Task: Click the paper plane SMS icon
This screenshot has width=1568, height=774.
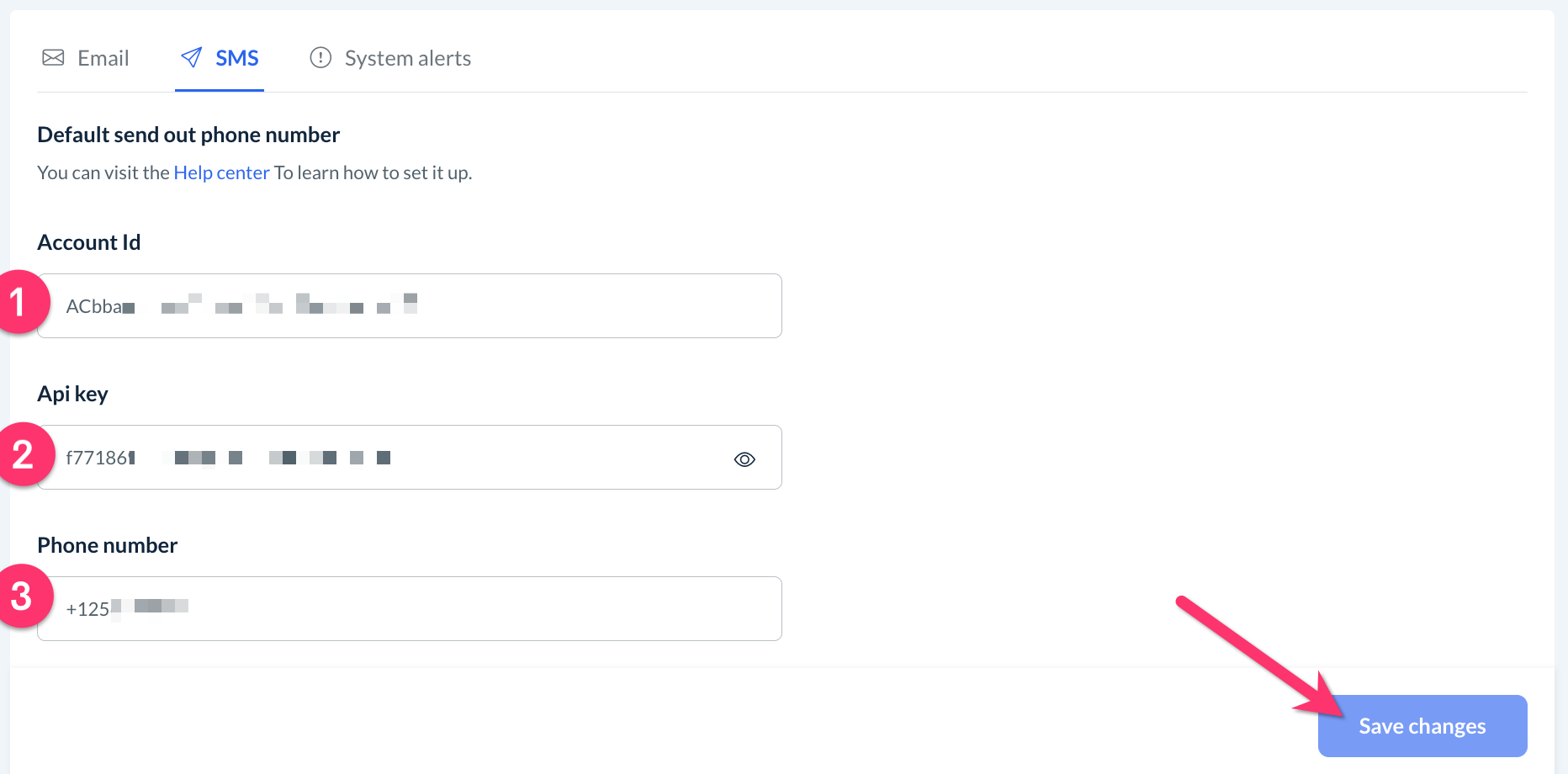Action: pyautogui.click(x=192, y=57)
